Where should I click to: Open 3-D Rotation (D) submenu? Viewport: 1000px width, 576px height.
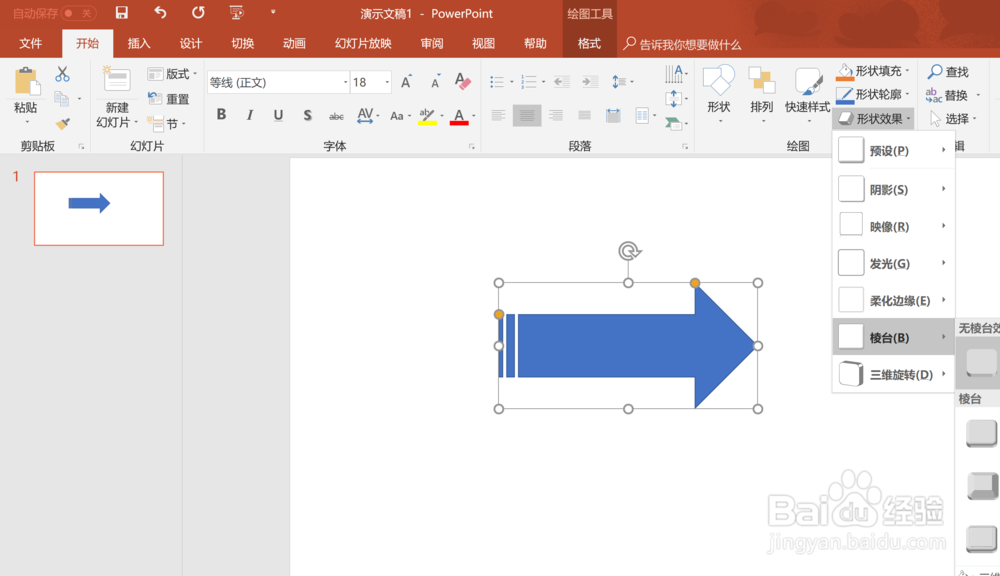click(x=893, y=374)
